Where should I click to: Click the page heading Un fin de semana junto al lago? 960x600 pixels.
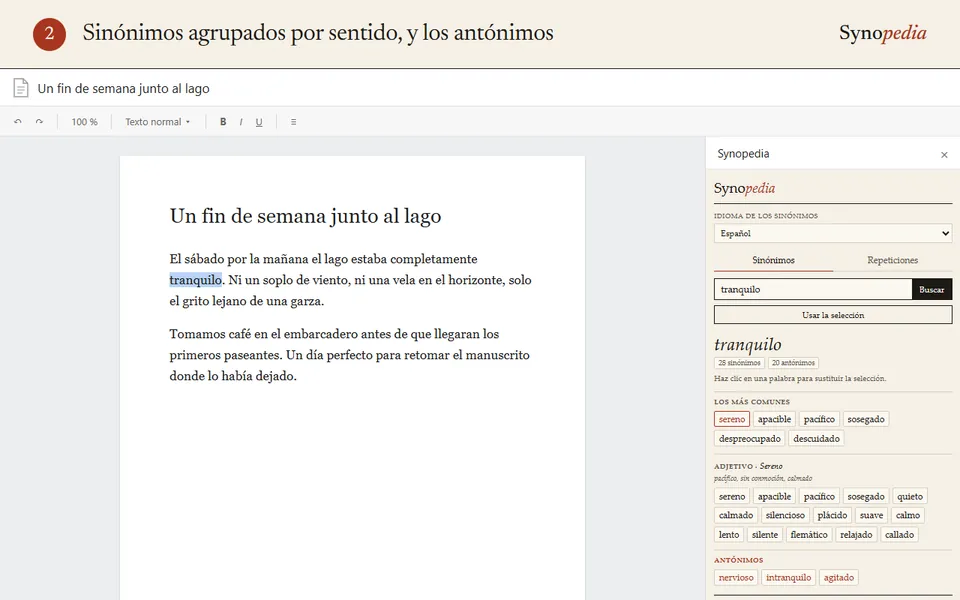[306, 216]
